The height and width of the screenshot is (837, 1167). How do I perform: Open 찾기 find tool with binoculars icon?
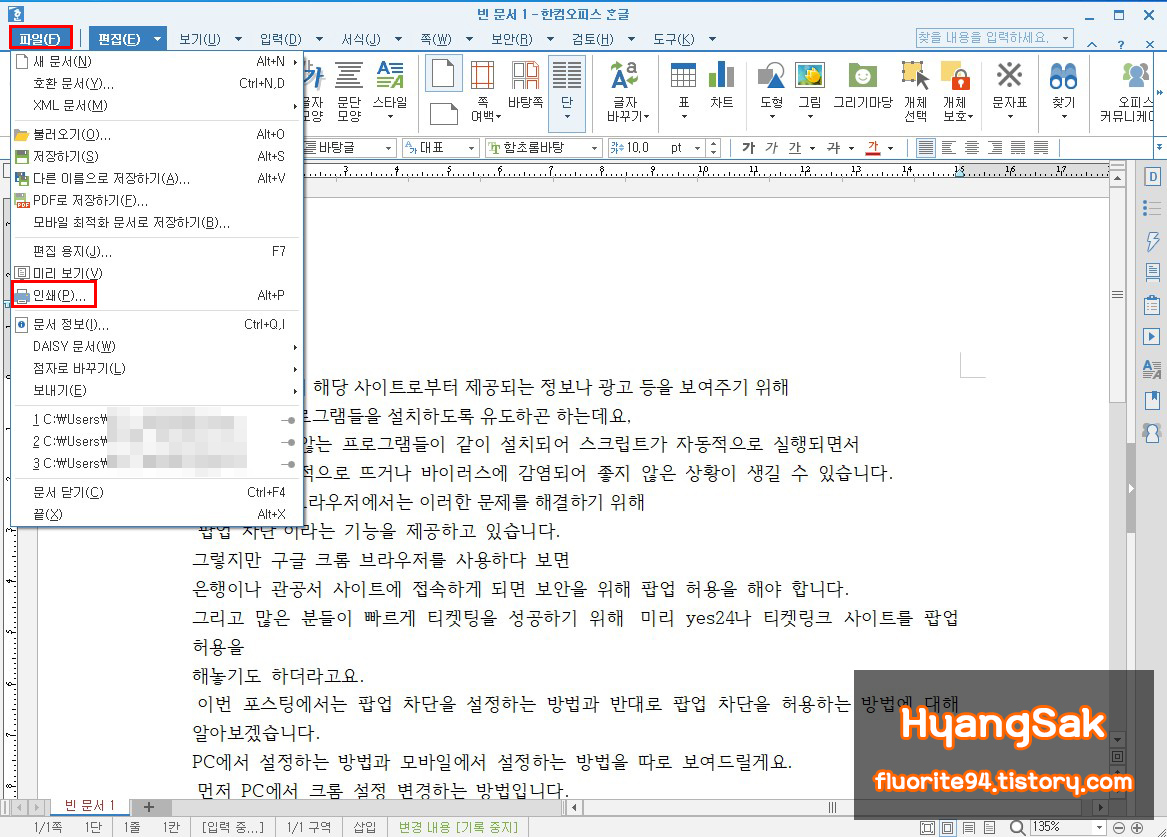pos(1064,91)
